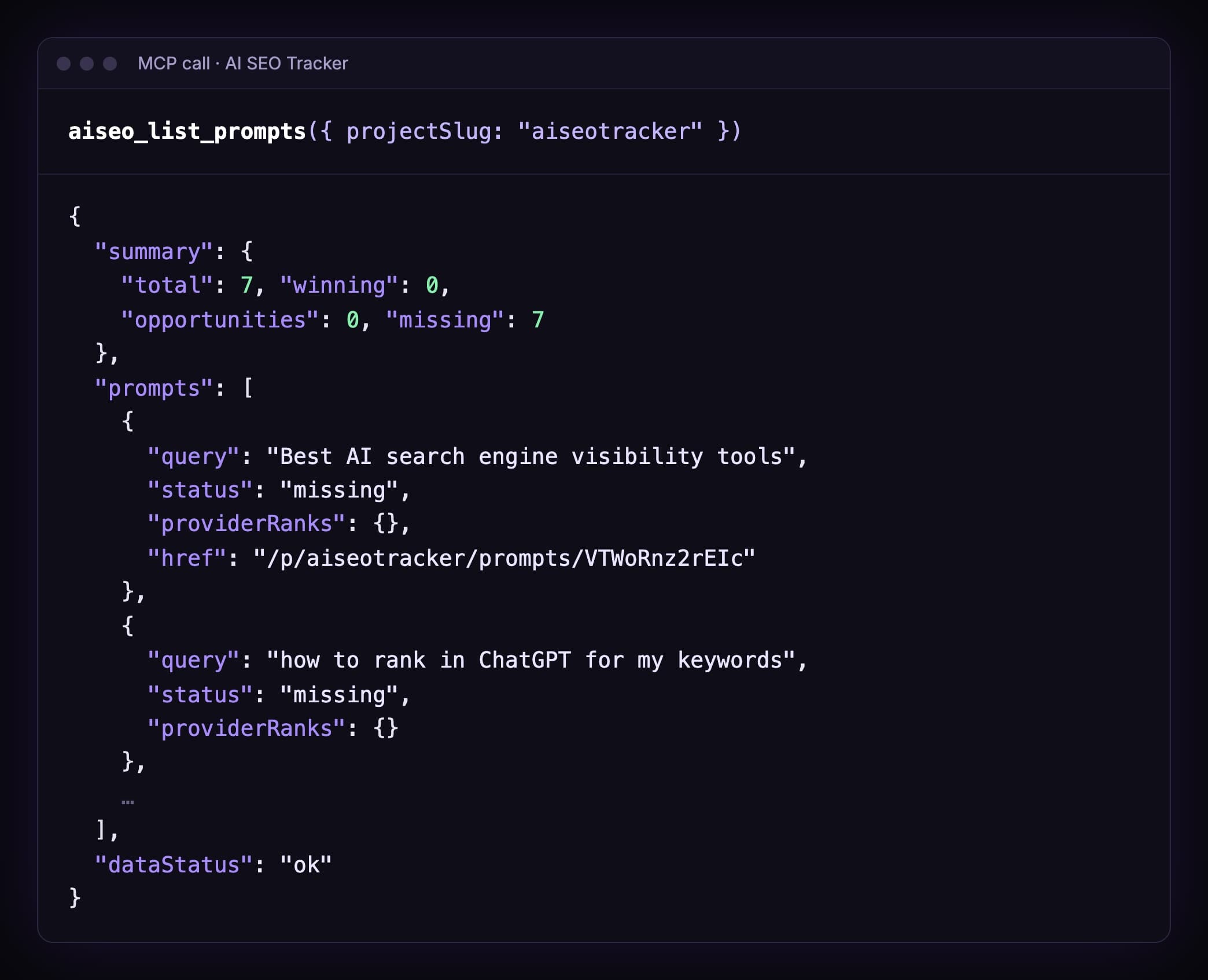
Task: Click "Best AI search engine visibility tools" query
Action: (531, 456)
